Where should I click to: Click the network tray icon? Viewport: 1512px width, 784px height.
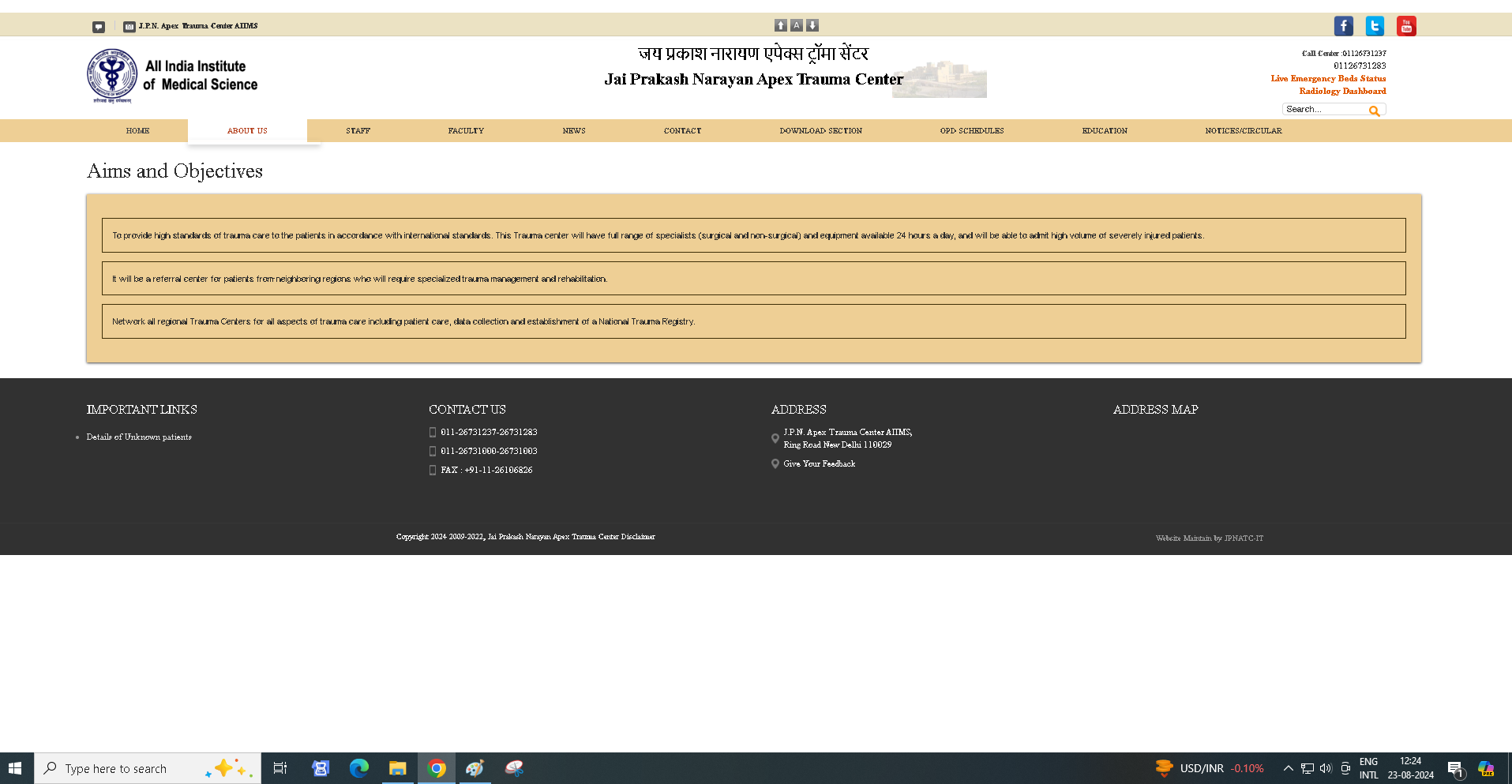coord(1308,768)
